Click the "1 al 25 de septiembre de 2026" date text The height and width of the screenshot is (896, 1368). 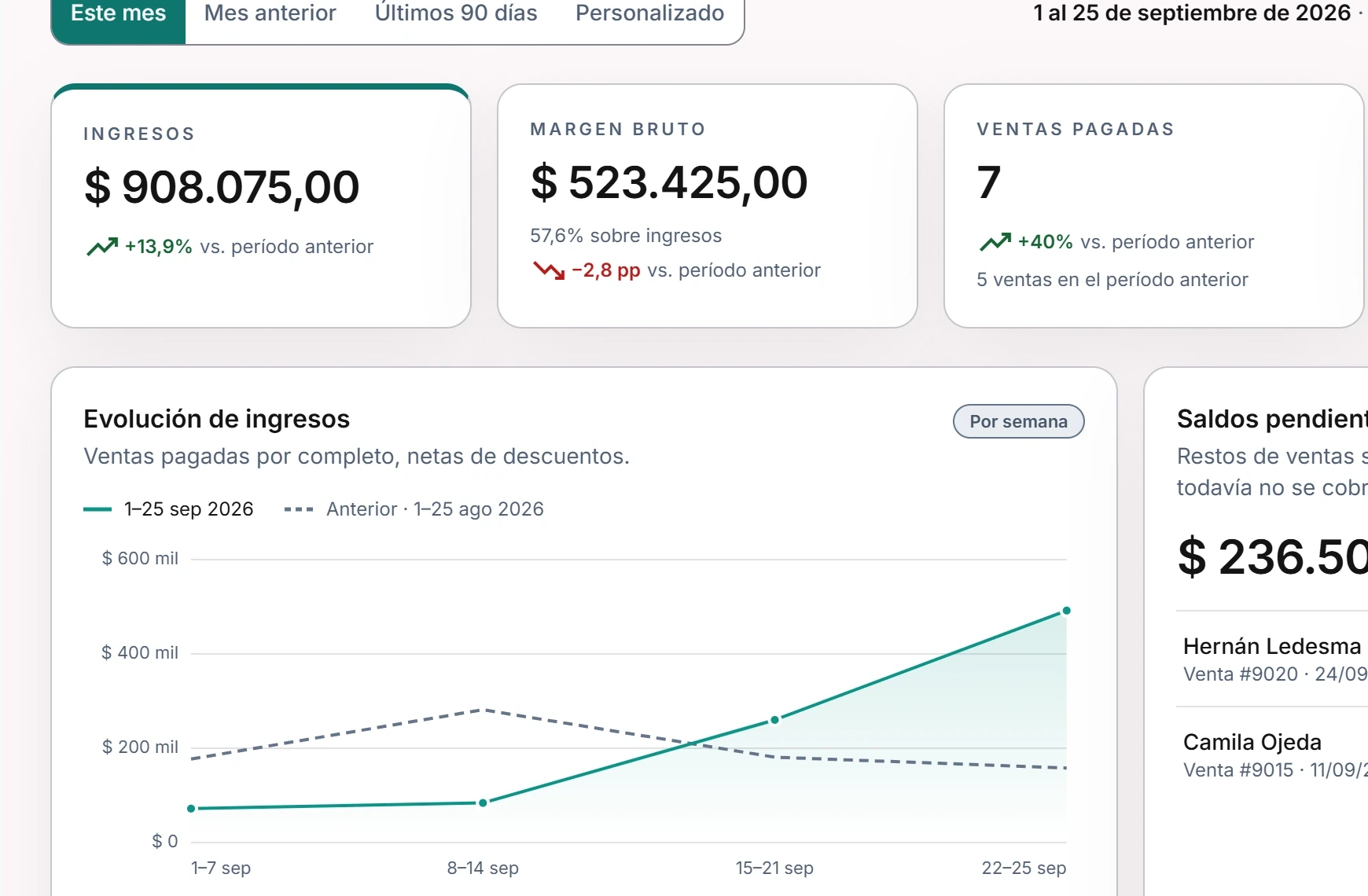click(1192, 13)
